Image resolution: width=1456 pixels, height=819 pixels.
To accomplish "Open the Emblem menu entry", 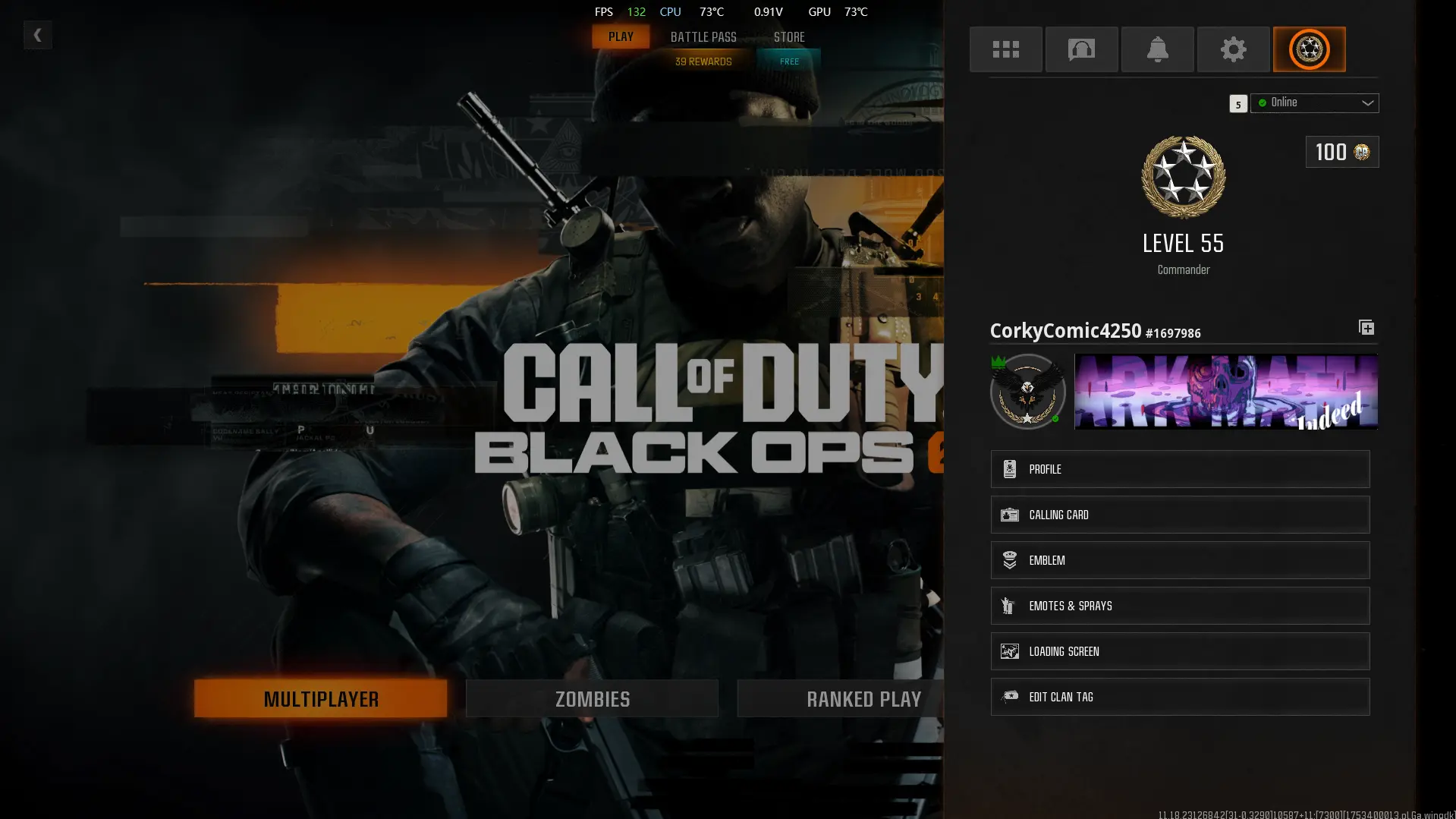I will (1180, 560).
